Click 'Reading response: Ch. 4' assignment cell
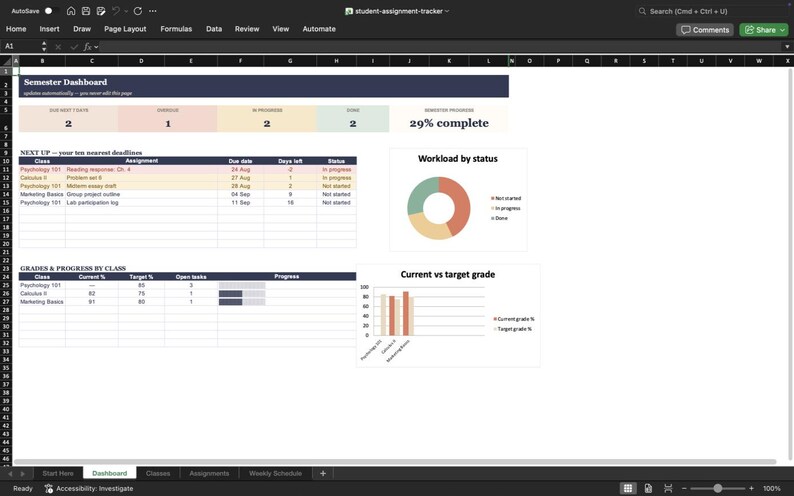Image resolution: width=794 pixels, height=496 pixels. (141, 170)
